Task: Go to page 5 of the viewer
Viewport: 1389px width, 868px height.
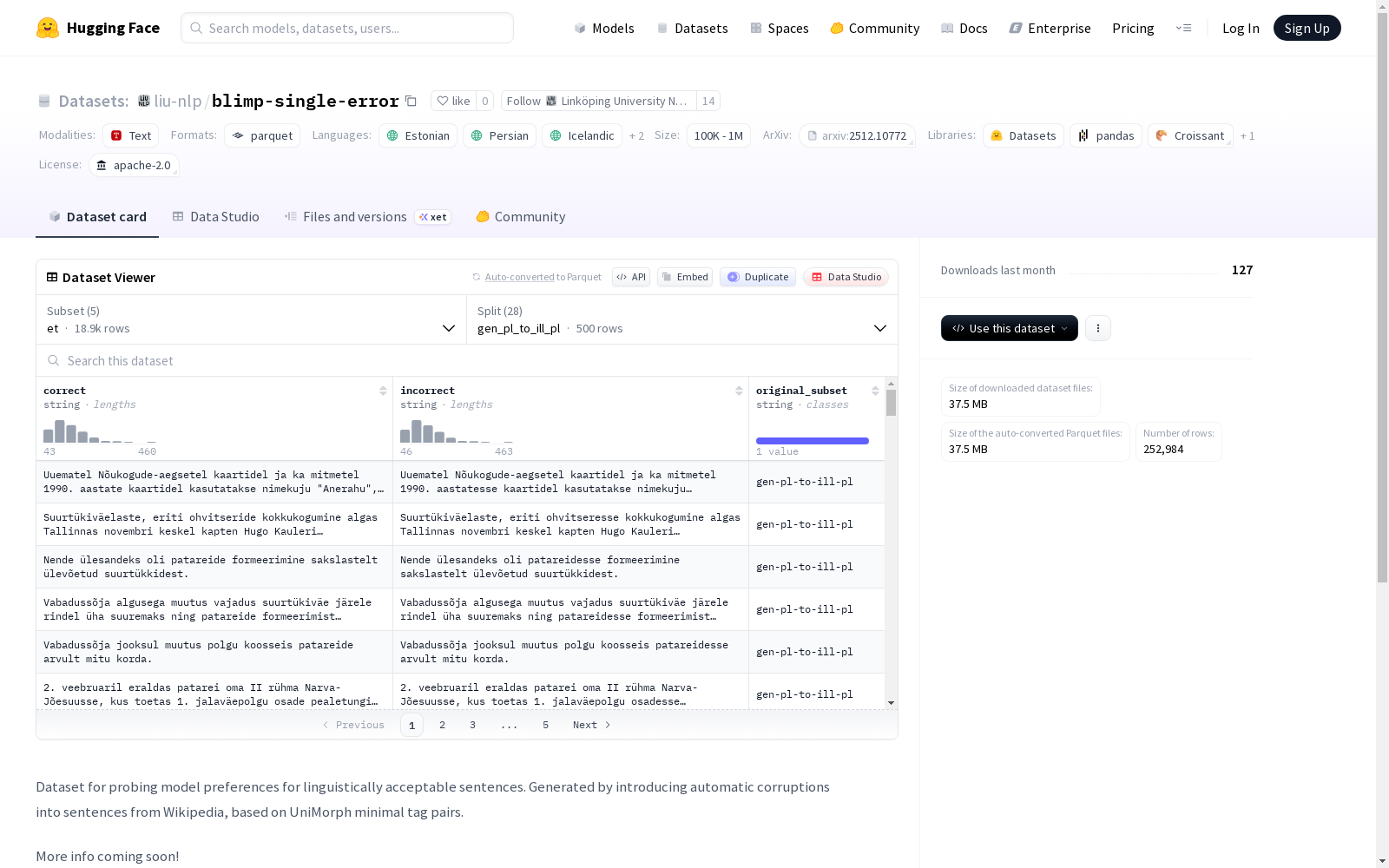Action: (545, 725)
